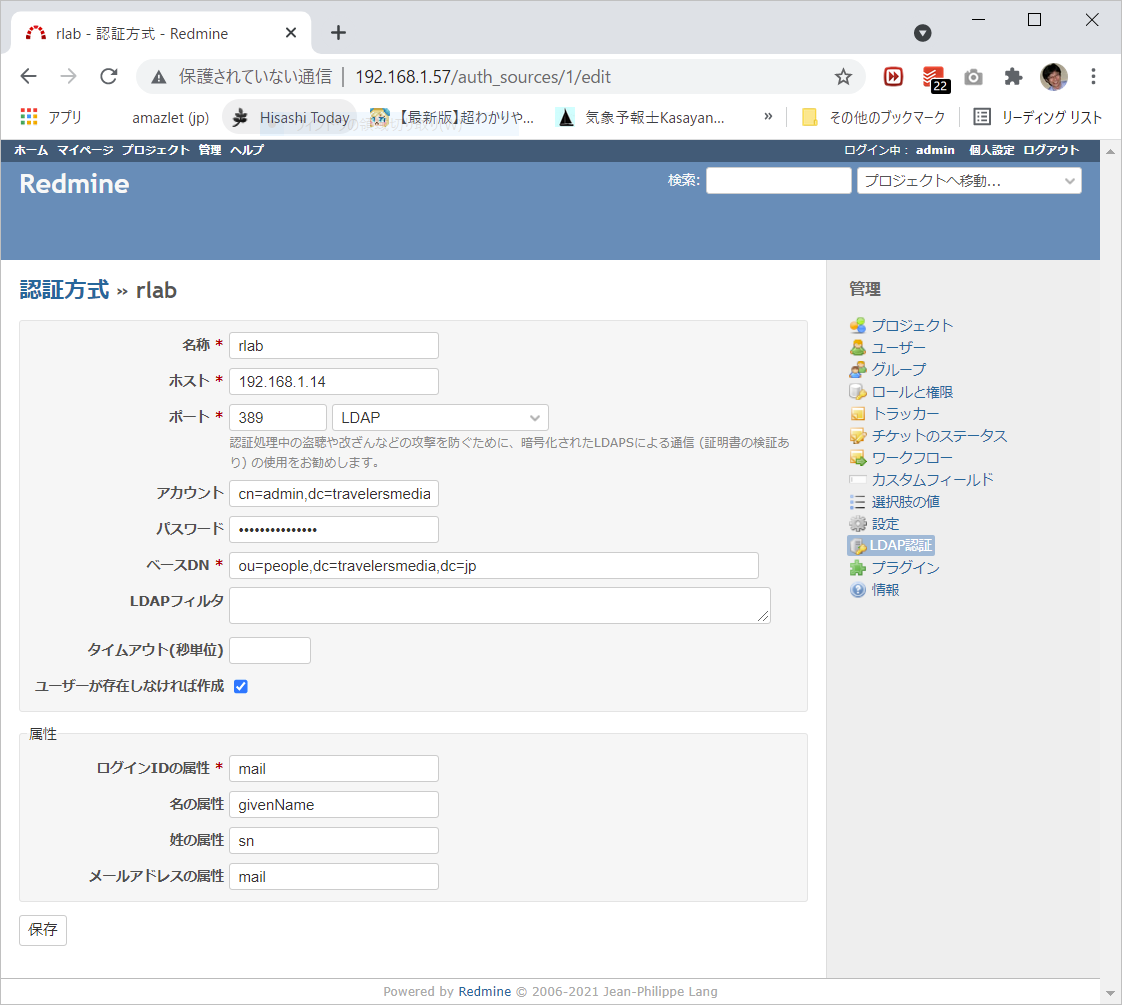Click the 認証方式 breadcrumb link
Screen dimensions: 1122x1005
(64, 290)
